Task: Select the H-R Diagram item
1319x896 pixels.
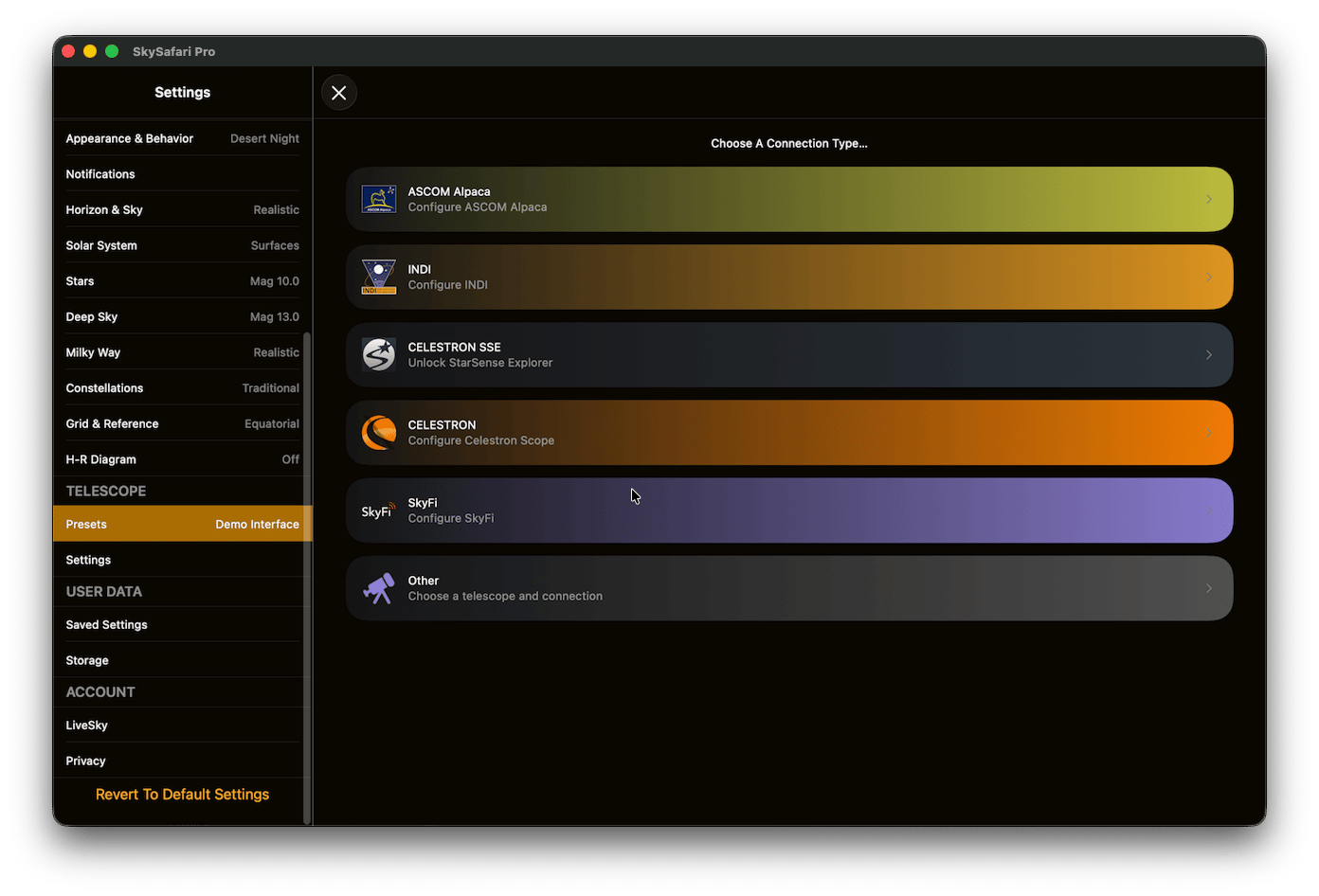Action: point(182,459)
